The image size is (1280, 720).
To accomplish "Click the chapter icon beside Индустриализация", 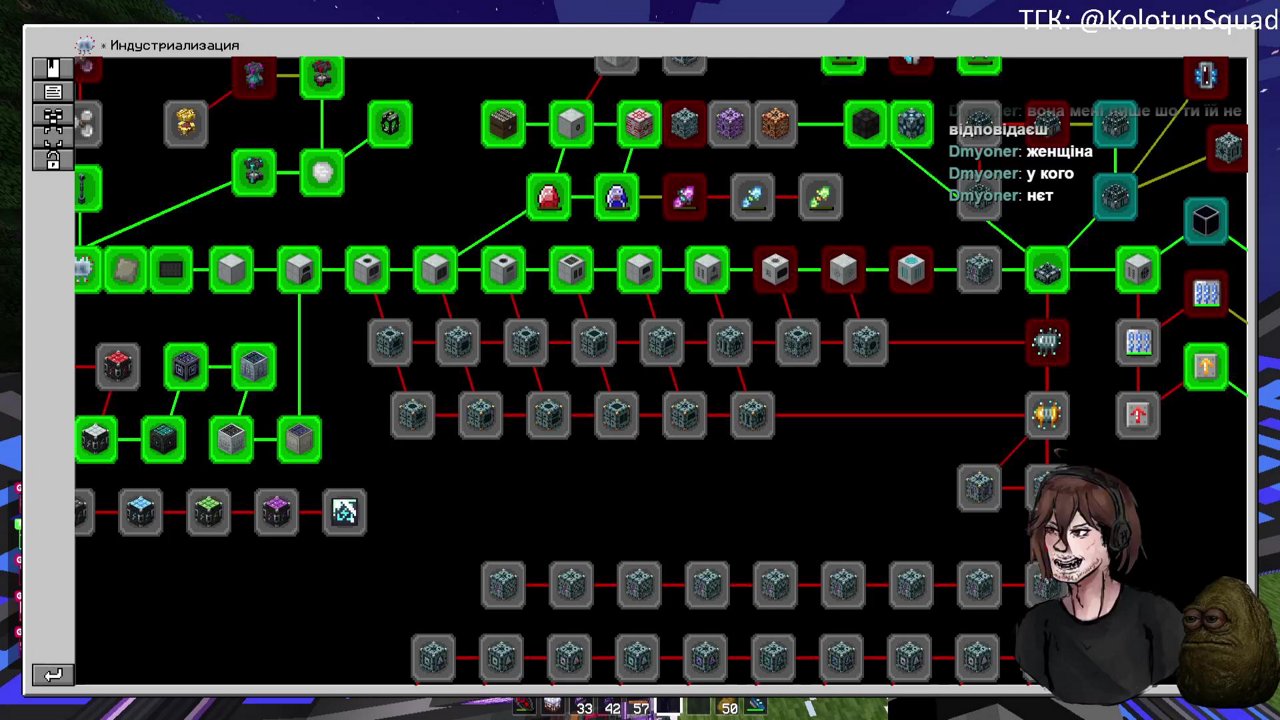I will [x=85, y=45].
